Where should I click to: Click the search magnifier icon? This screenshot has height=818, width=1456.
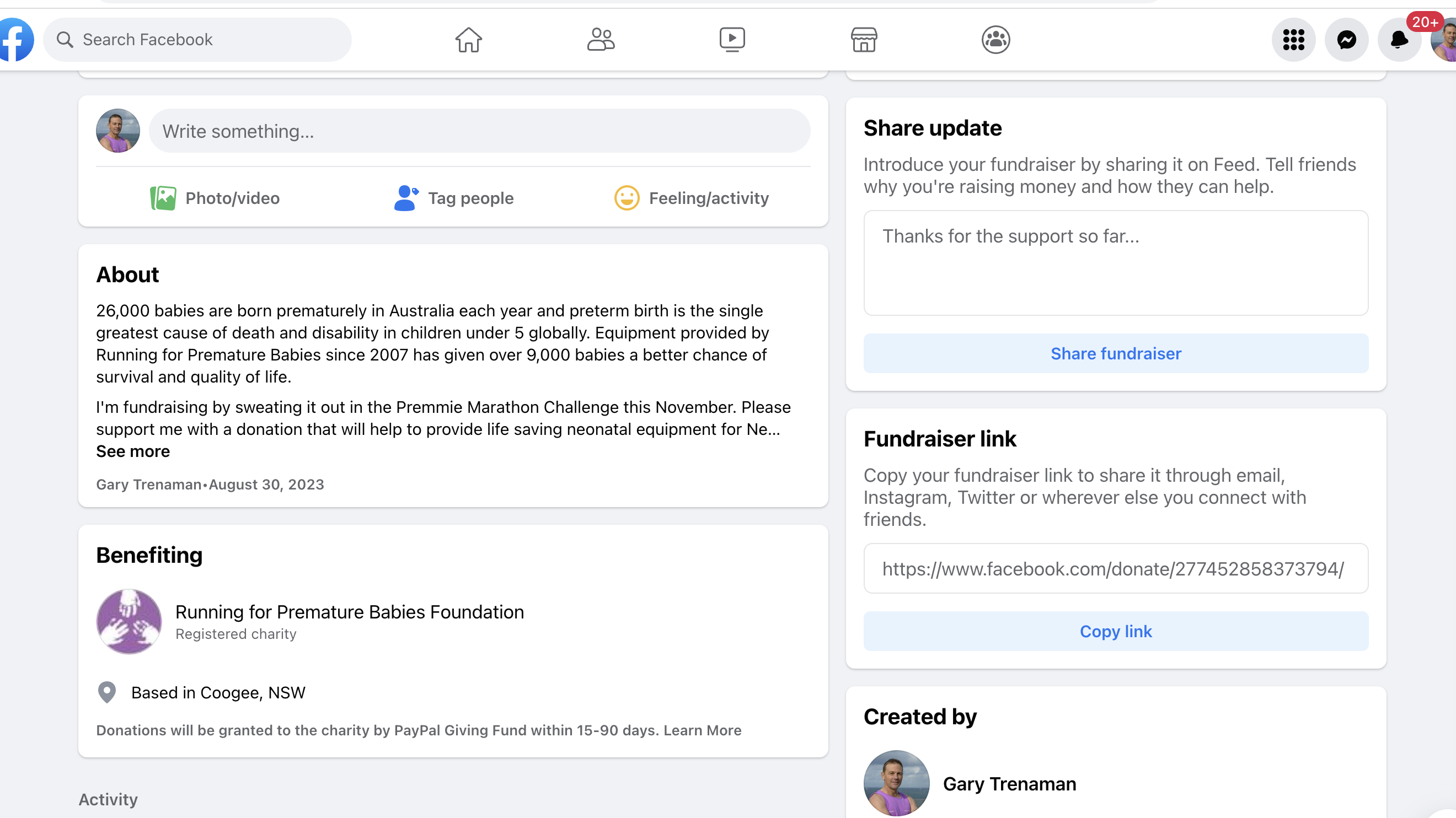65,40
